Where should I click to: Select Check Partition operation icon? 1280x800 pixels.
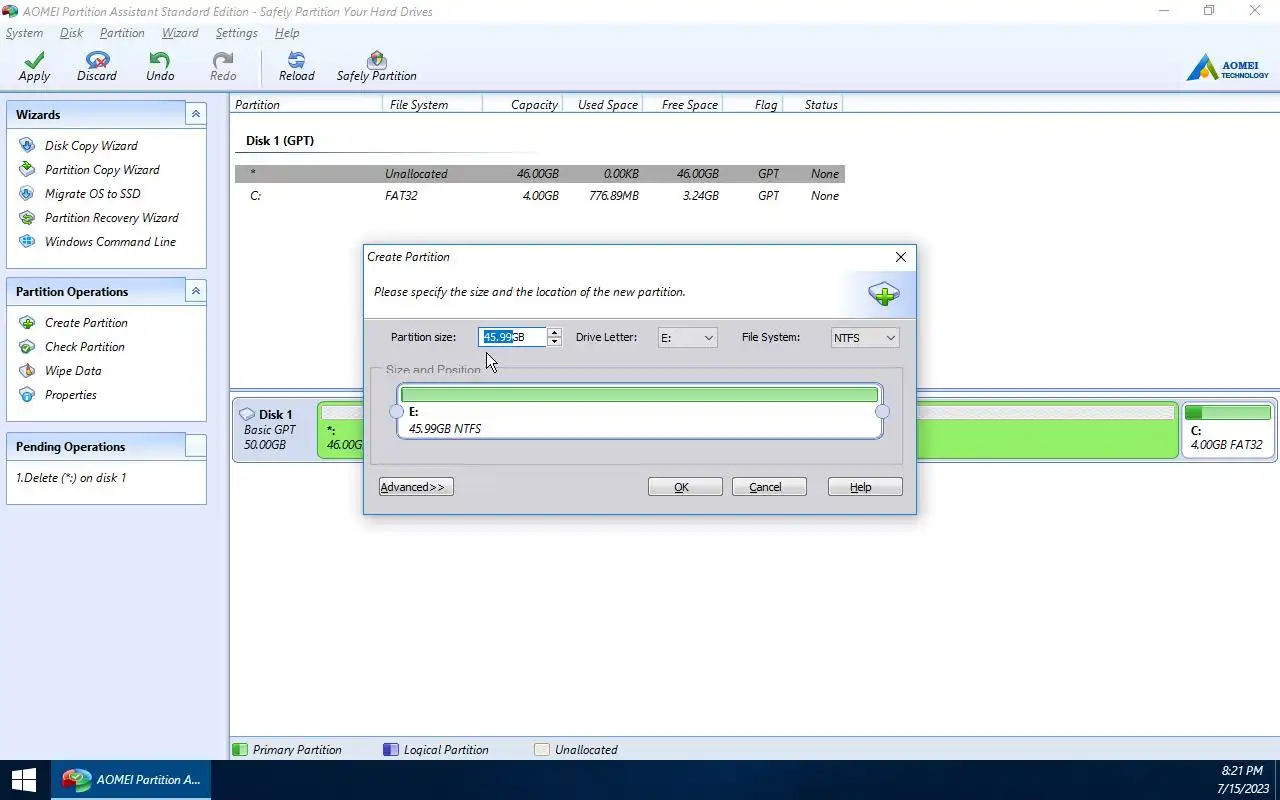(27, 347)
